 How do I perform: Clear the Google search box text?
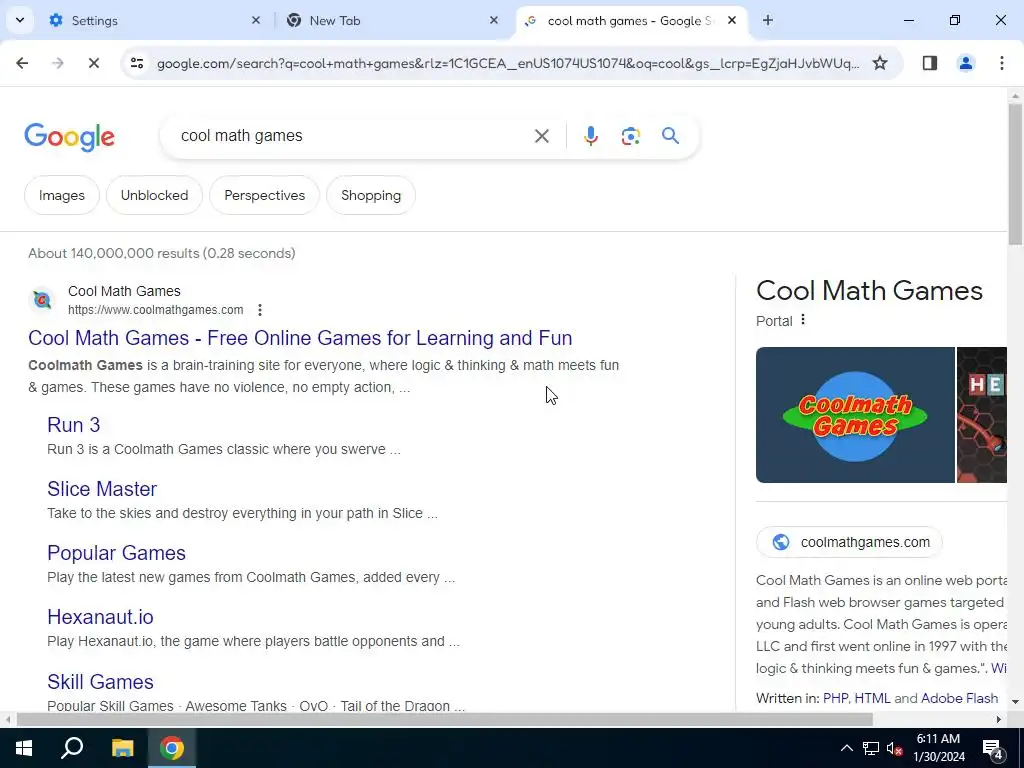[541, 136]
